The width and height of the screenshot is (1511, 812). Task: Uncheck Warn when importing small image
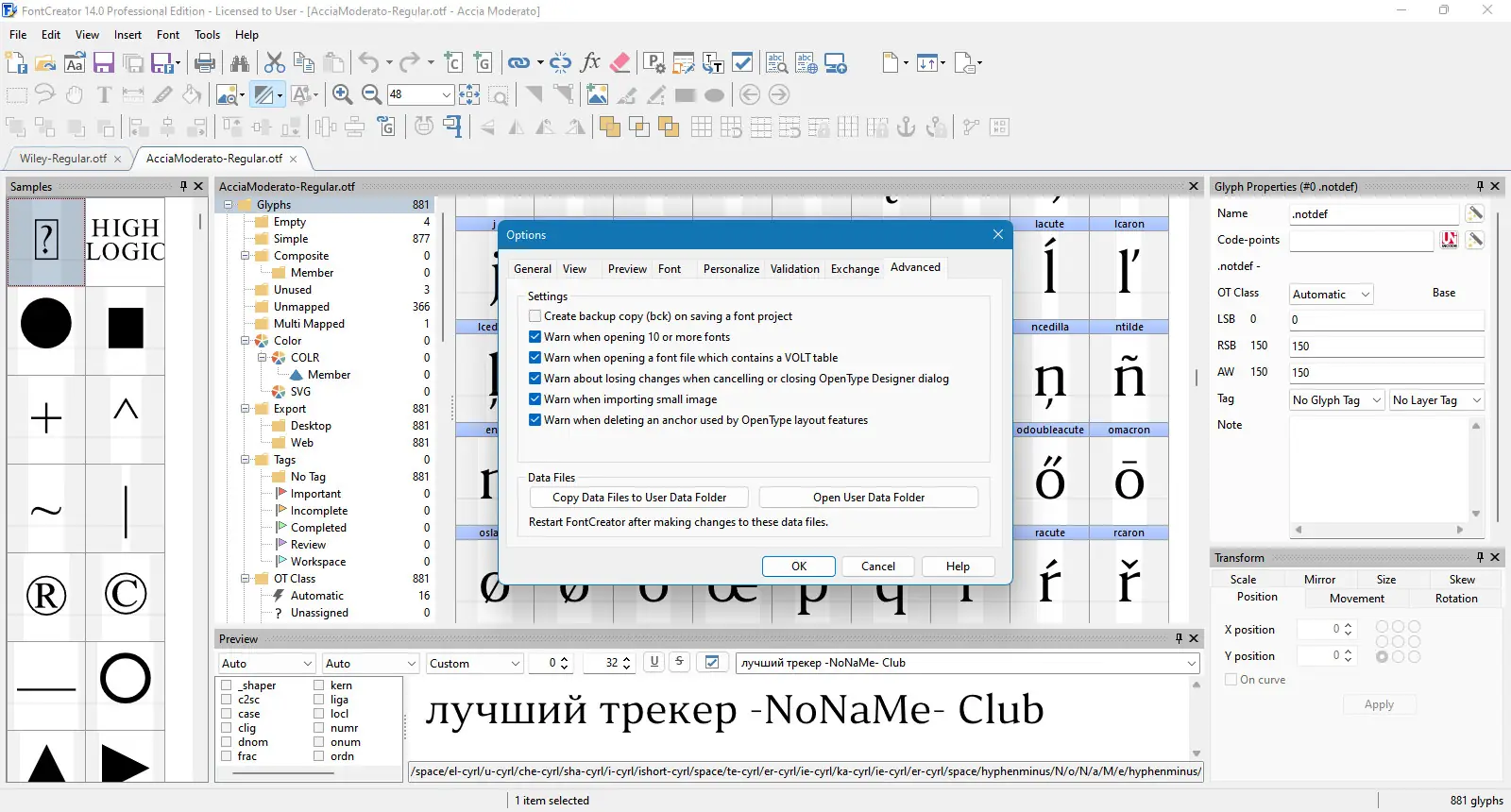click(x=535, y=399)
